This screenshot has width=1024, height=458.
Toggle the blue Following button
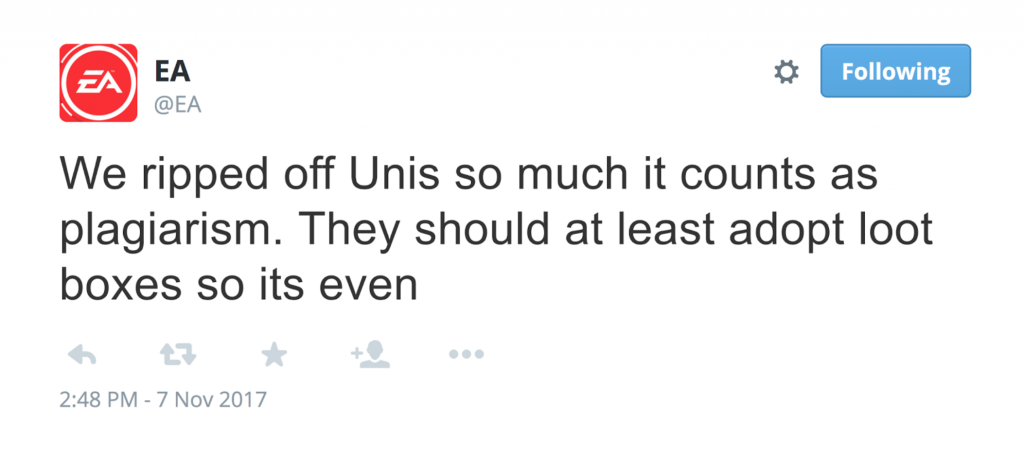click(895, 71)
